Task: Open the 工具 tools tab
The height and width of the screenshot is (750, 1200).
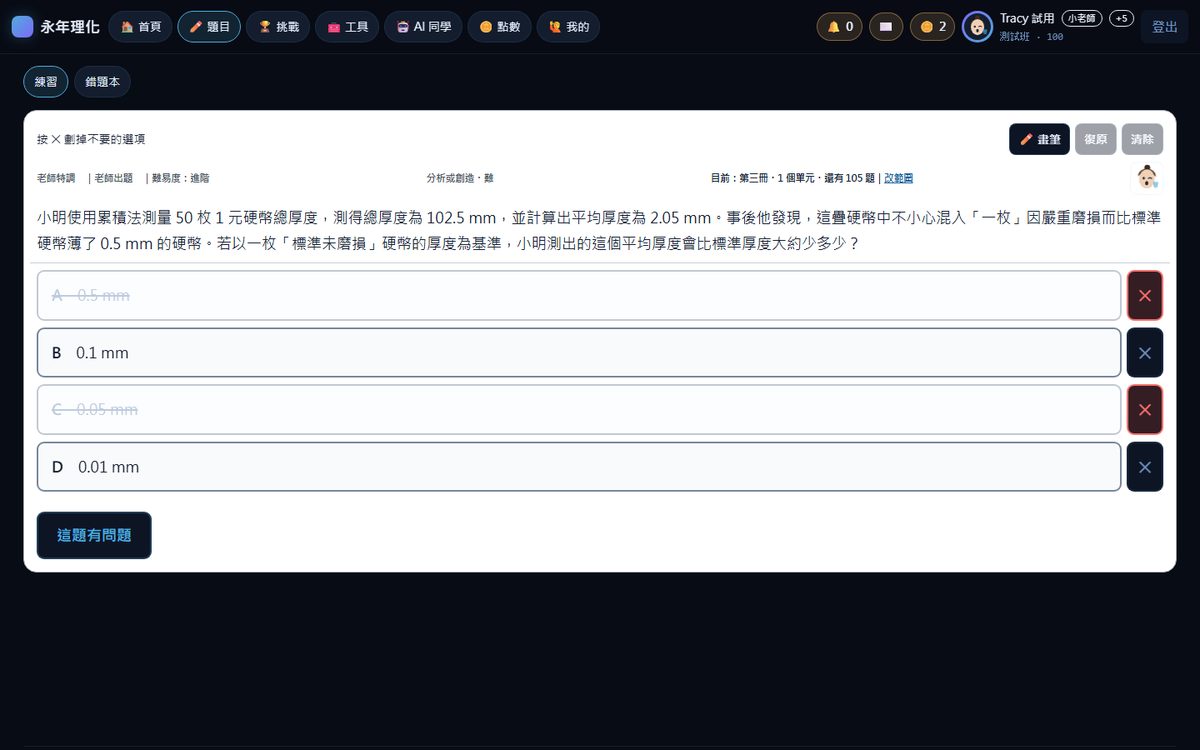Action: (347, 27)
